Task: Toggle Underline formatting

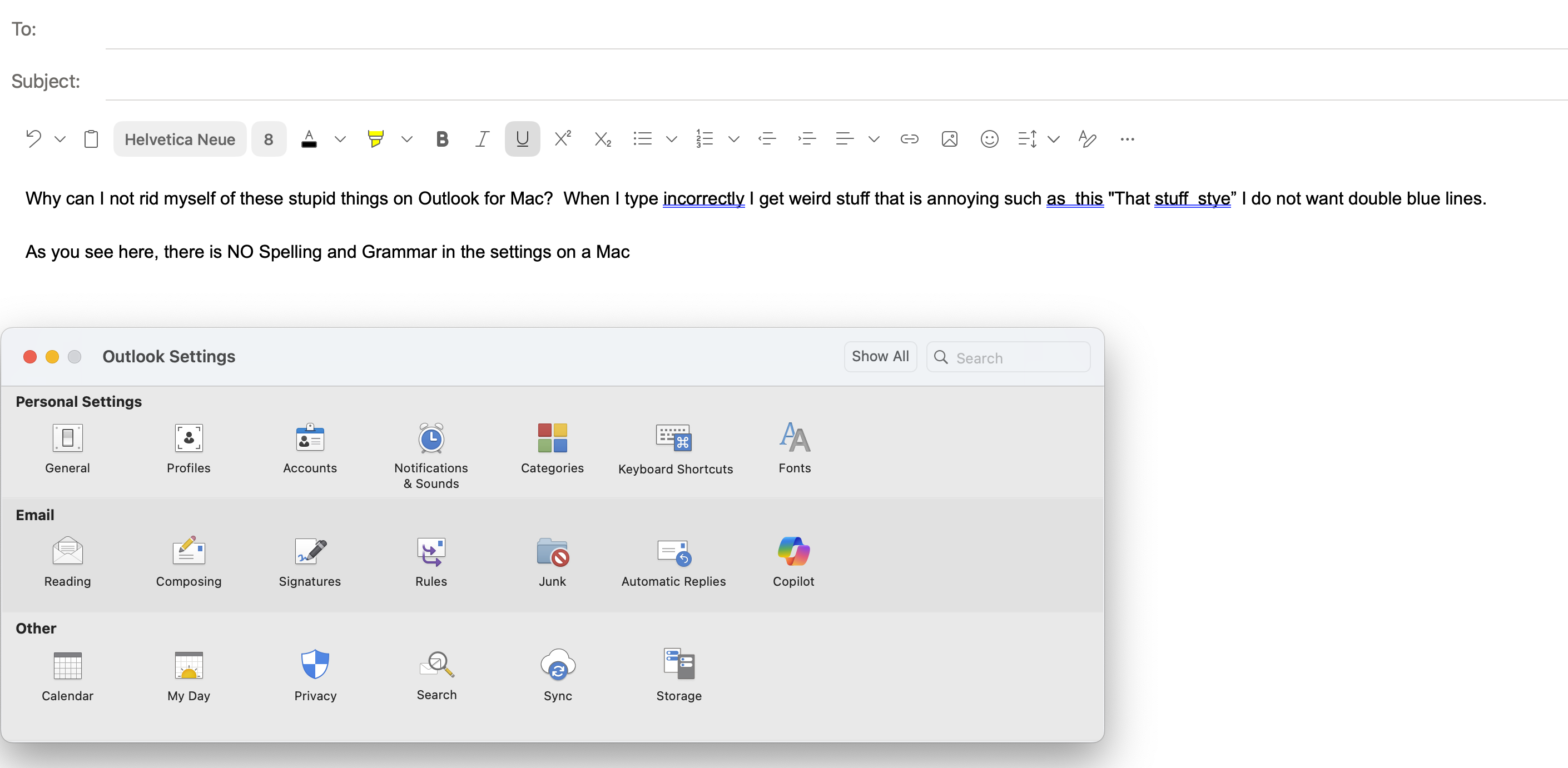Action: (x=522, y=139)
